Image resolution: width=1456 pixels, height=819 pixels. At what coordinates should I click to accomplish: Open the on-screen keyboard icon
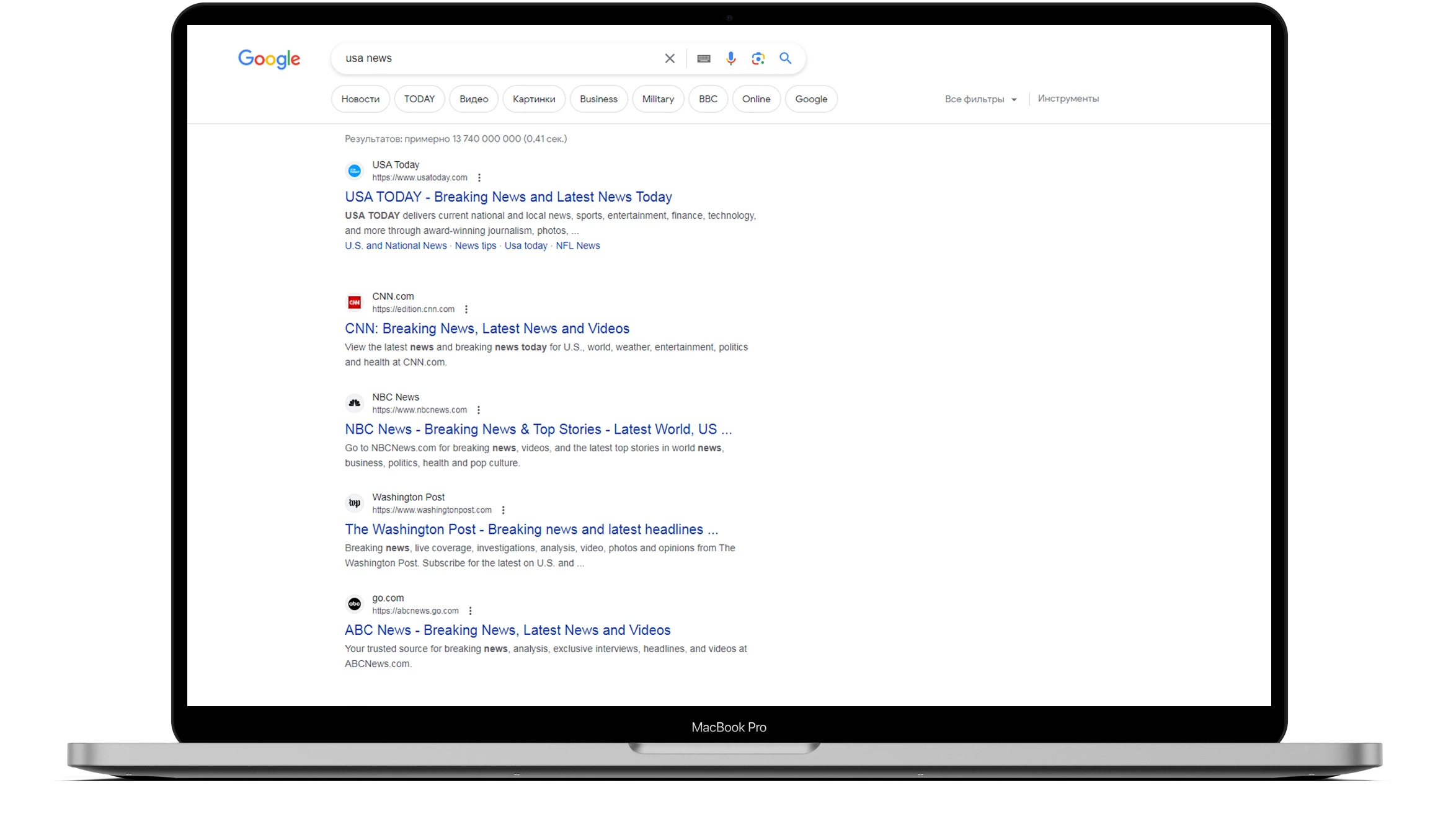tap(704, 58)
